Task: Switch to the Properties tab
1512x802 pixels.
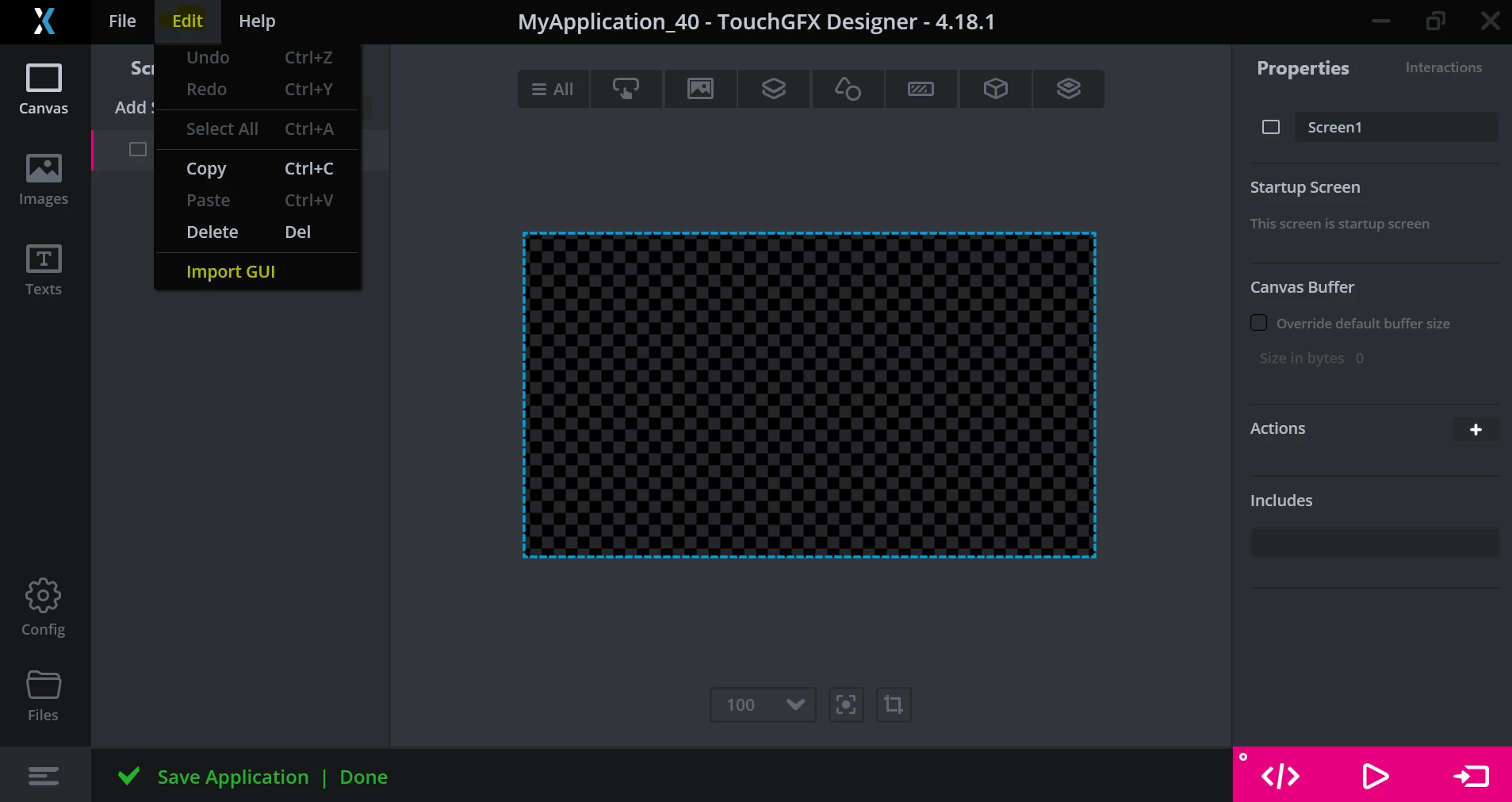Action: pyautogui.click(x=1303, y=68)
